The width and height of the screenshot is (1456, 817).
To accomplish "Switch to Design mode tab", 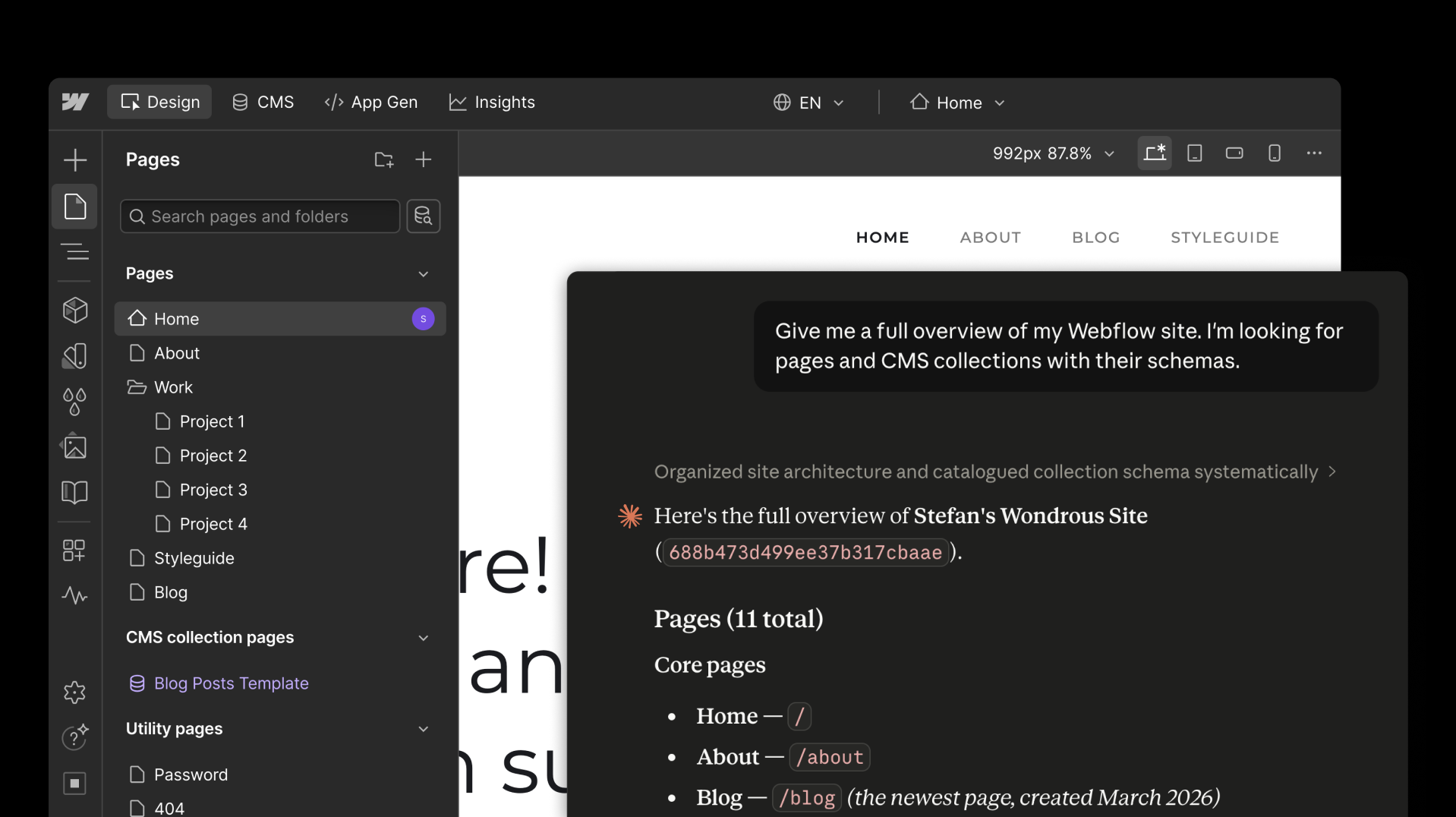I will [159, 102].
